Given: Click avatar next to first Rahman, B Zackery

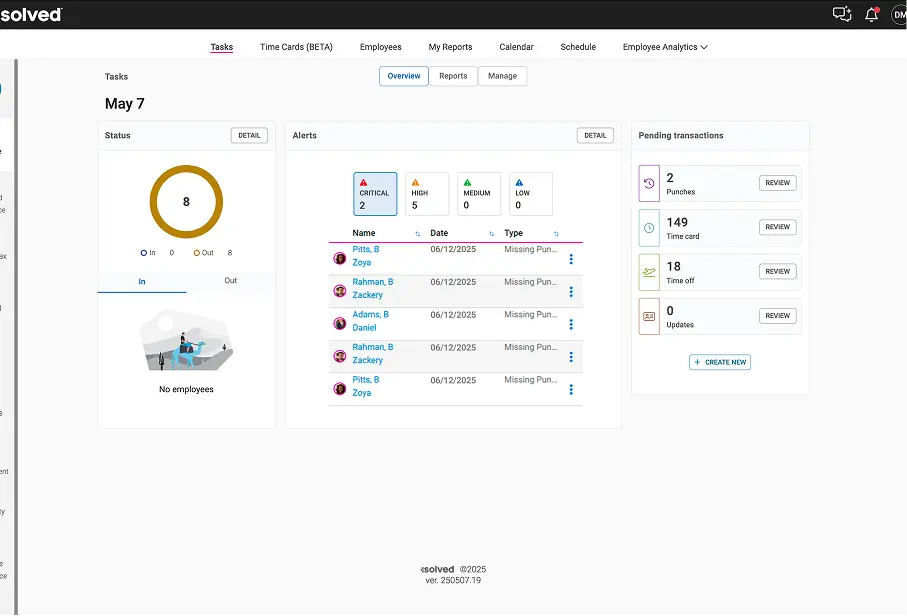Looking at the screenshot, I should pyautogui.click(x=340, y=290).
